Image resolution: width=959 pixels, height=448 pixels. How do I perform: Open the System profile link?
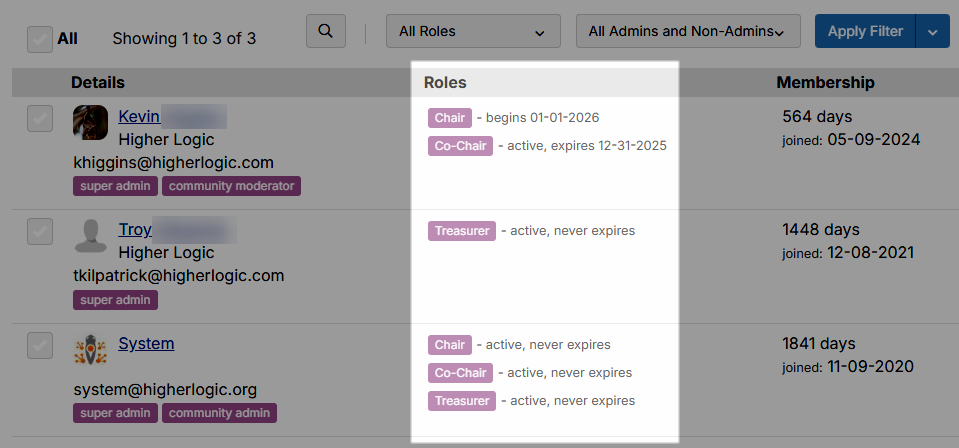point(146,343)
